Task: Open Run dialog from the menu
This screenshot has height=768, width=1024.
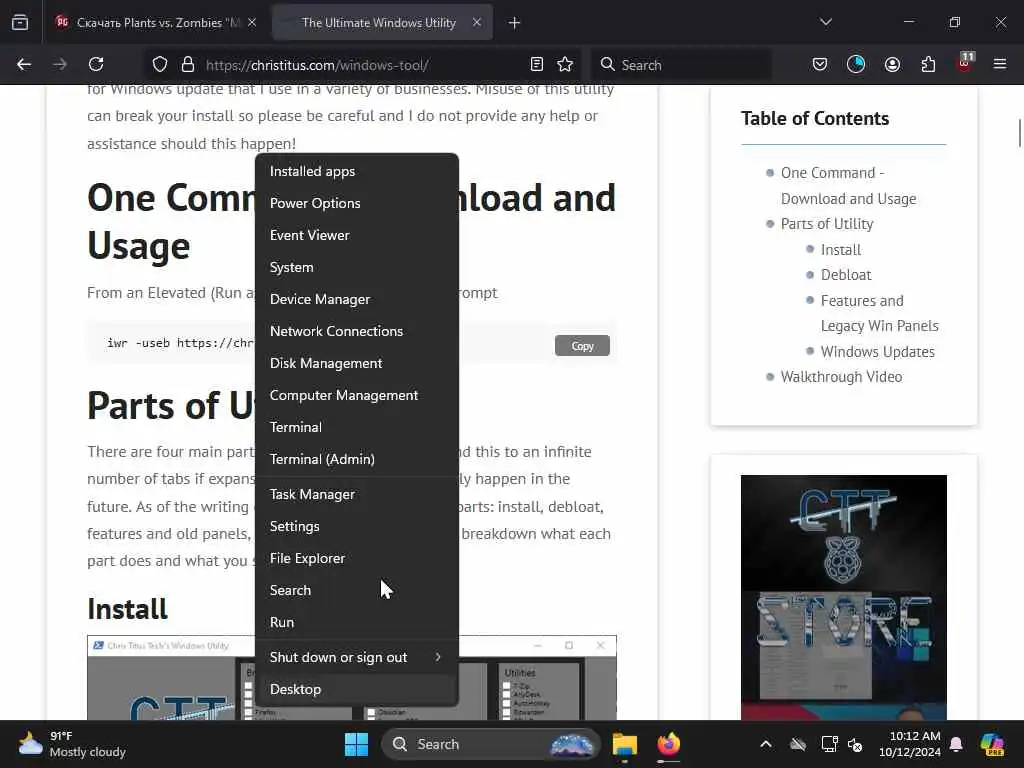Action: tap(357, 622)
